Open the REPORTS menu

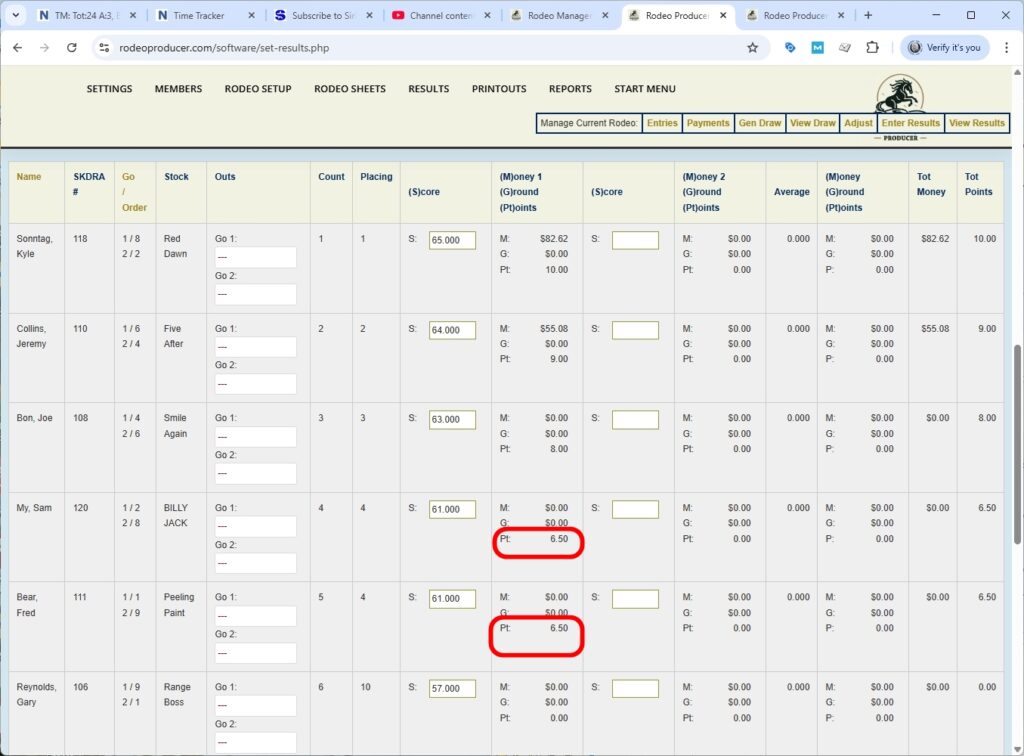click(x=570, y=89)
